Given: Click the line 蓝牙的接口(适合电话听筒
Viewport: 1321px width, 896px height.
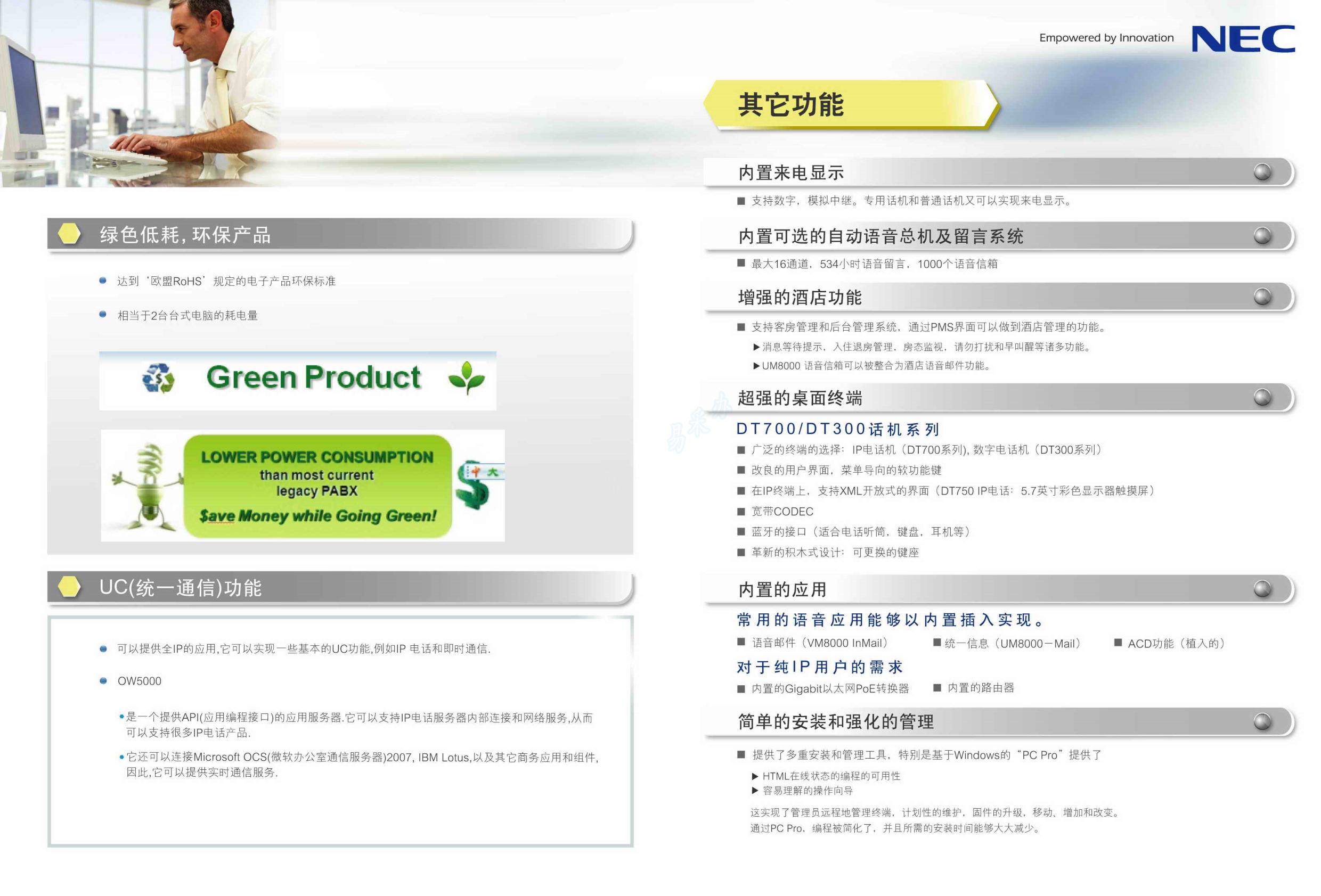Looking at the screenshot, I should pyautogui.click(x=862, y=532).
